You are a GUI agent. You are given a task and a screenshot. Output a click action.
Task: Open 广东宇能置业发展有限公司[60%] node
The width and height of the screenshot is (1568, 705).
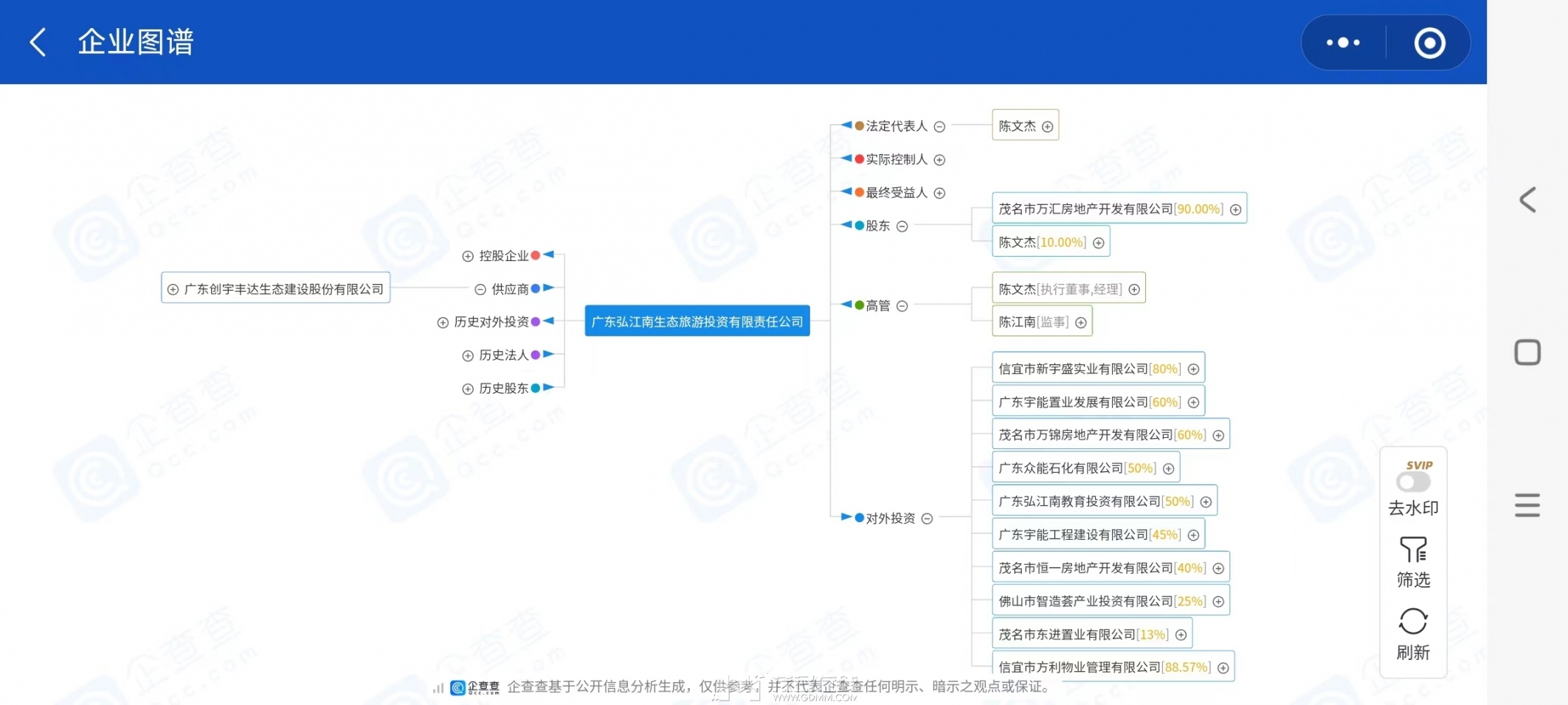click(x=1099, y=401)
